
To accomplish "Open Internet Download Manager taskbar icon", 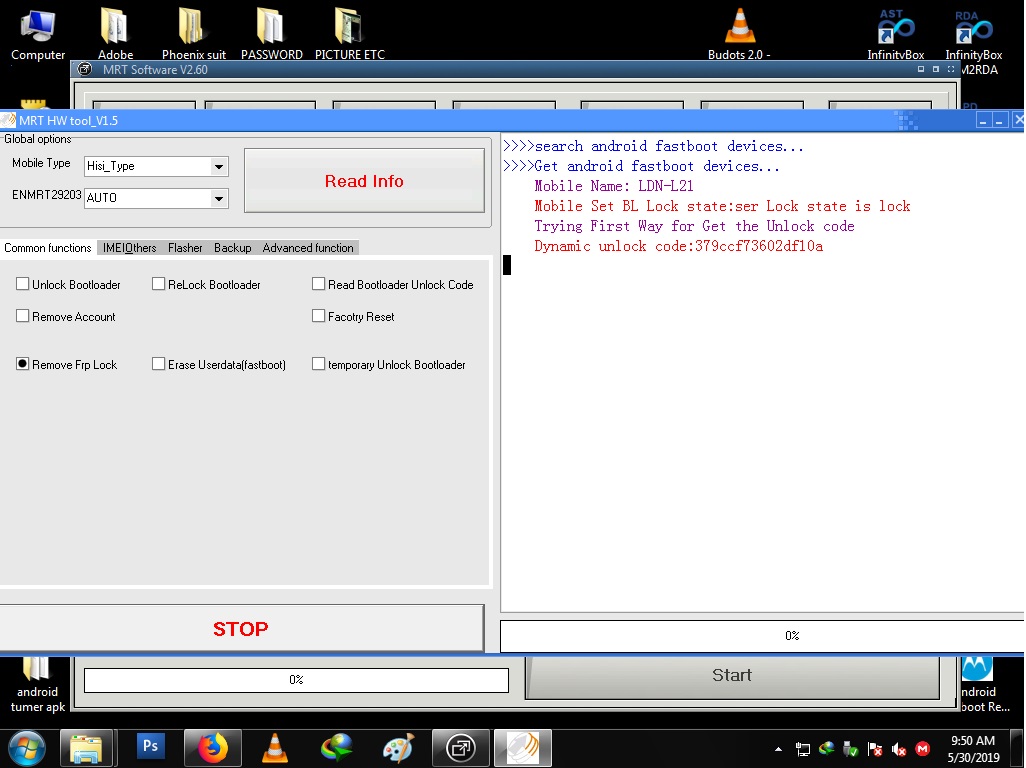I will tap(337, 748).
